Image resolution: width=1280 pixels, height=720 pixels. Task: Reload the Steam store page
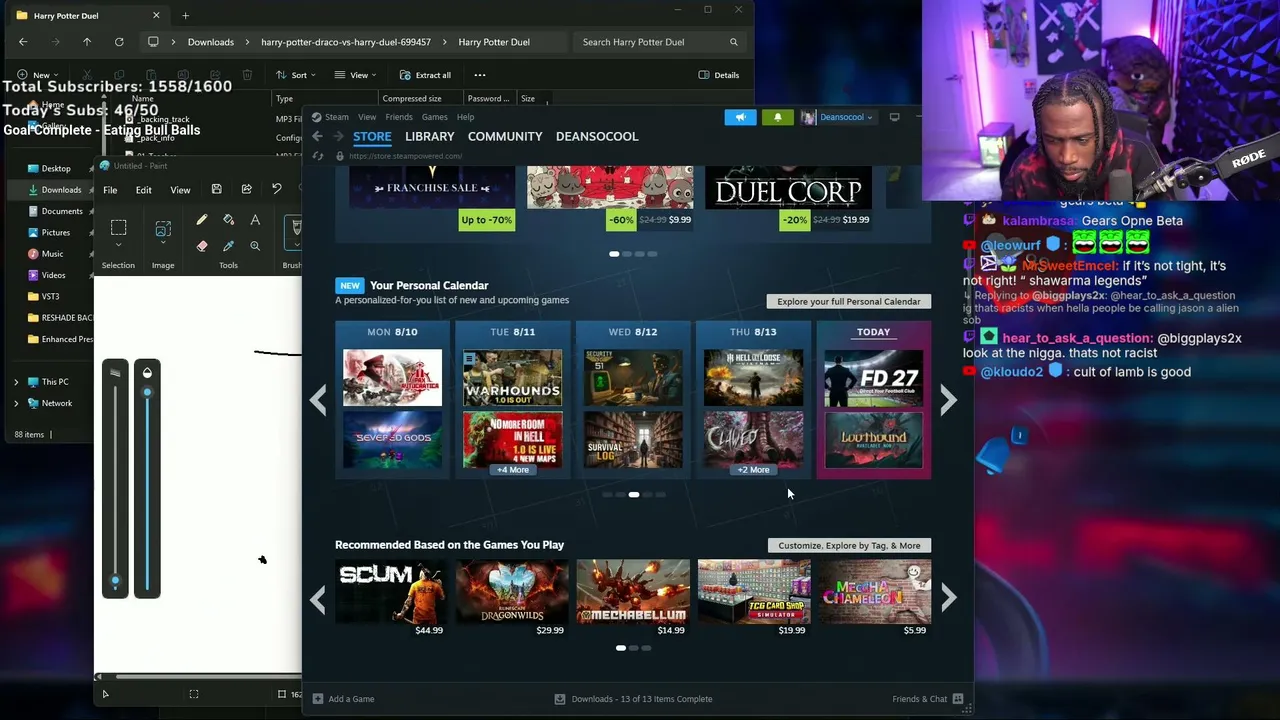tap(318, 156)
